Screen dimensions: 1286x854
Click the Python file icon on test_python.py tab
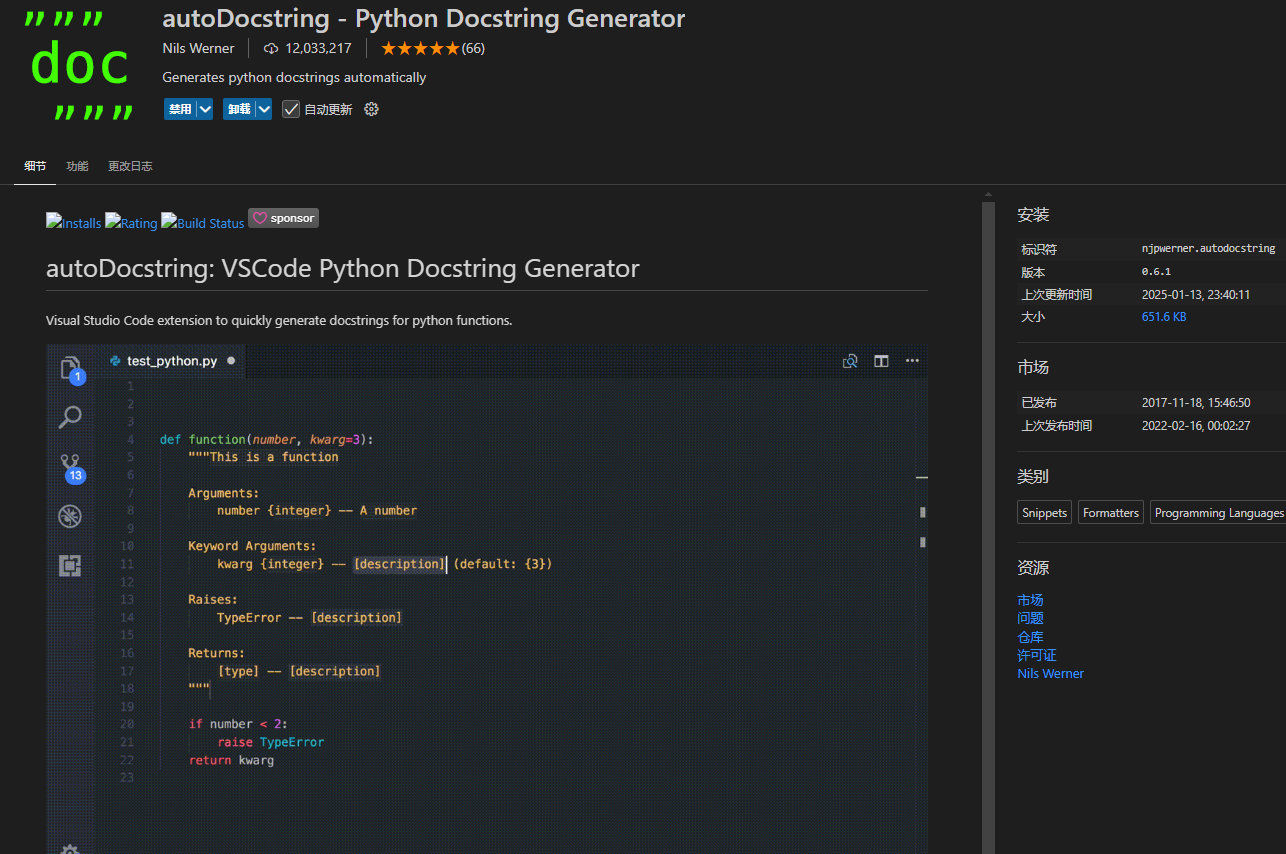click(x=116, y=361)
